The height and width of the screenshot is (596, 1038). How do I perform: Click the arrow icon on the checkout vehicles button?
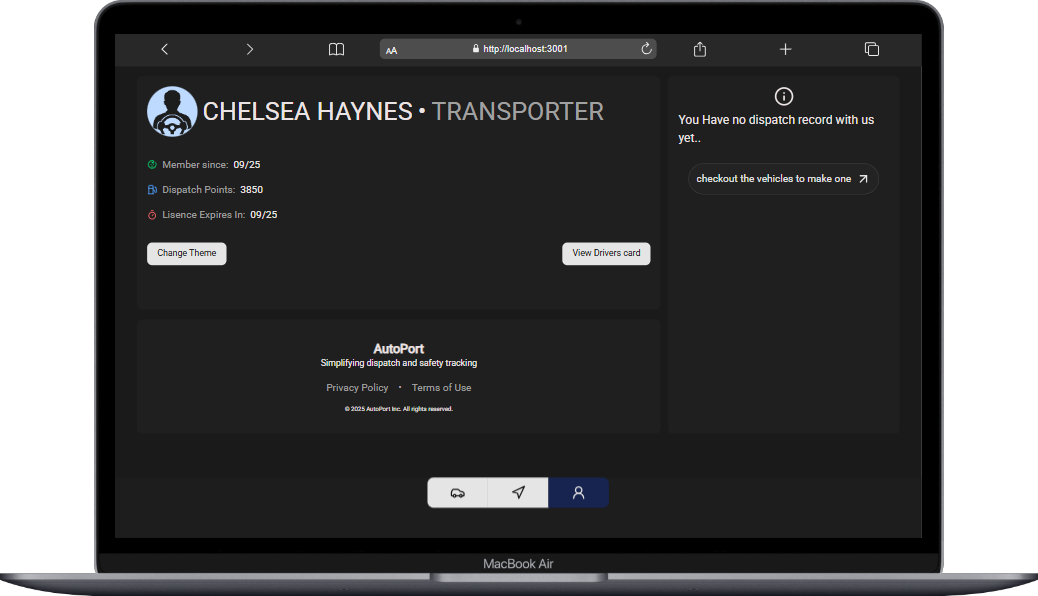862,178
